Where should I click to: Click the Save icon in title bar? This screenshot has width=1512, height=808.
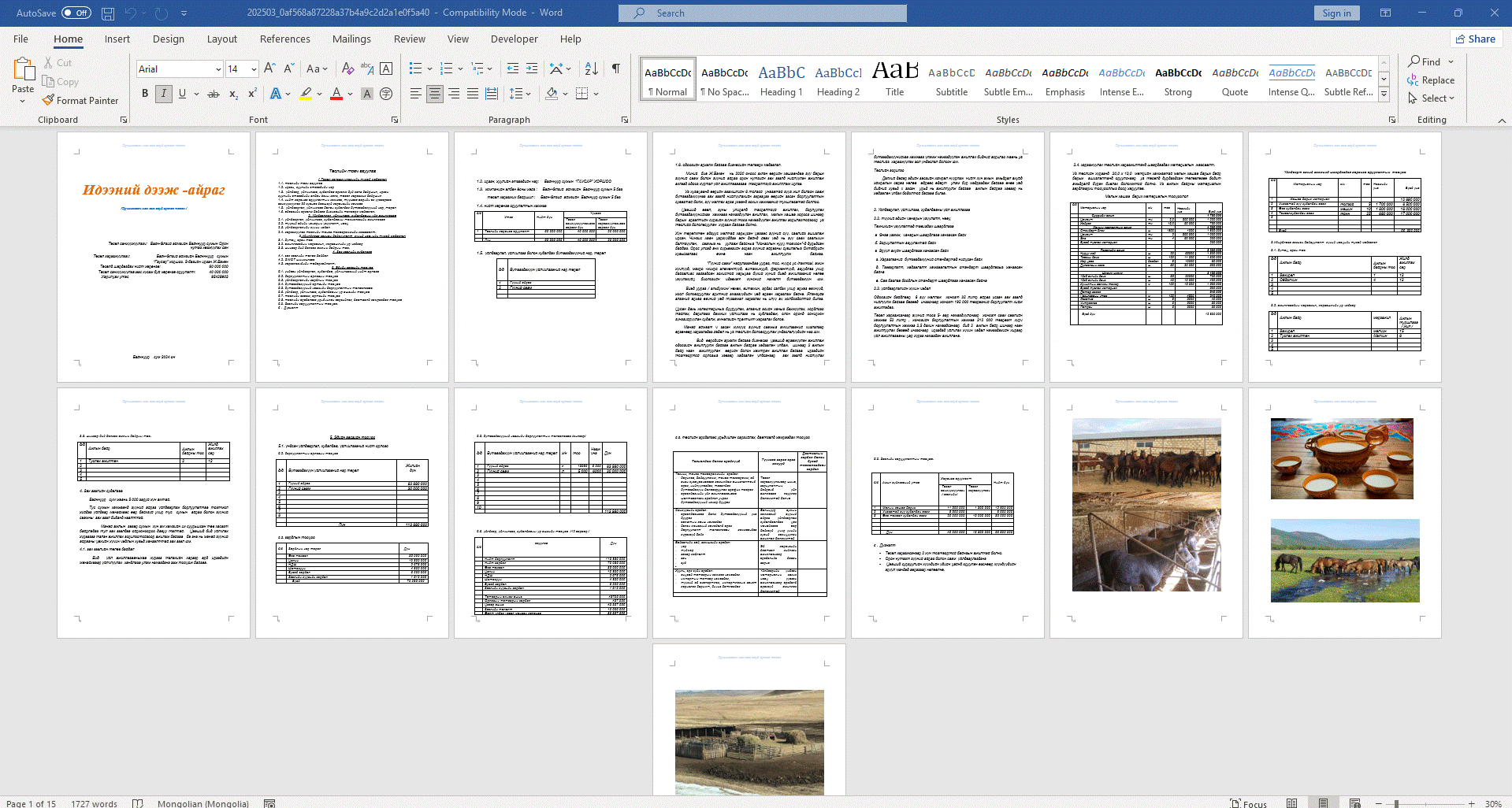tap(108, 13)
